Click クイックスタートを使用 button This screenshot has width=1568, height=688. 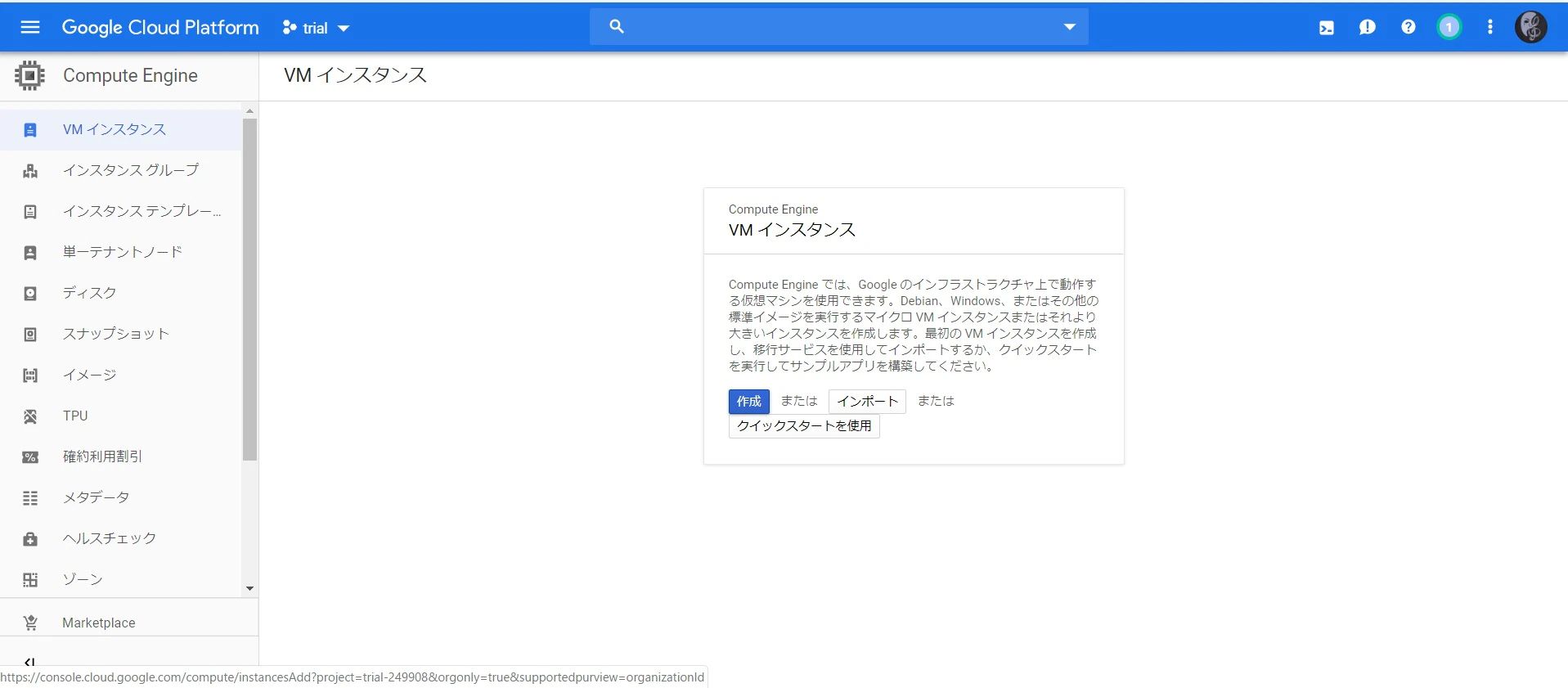804,426
